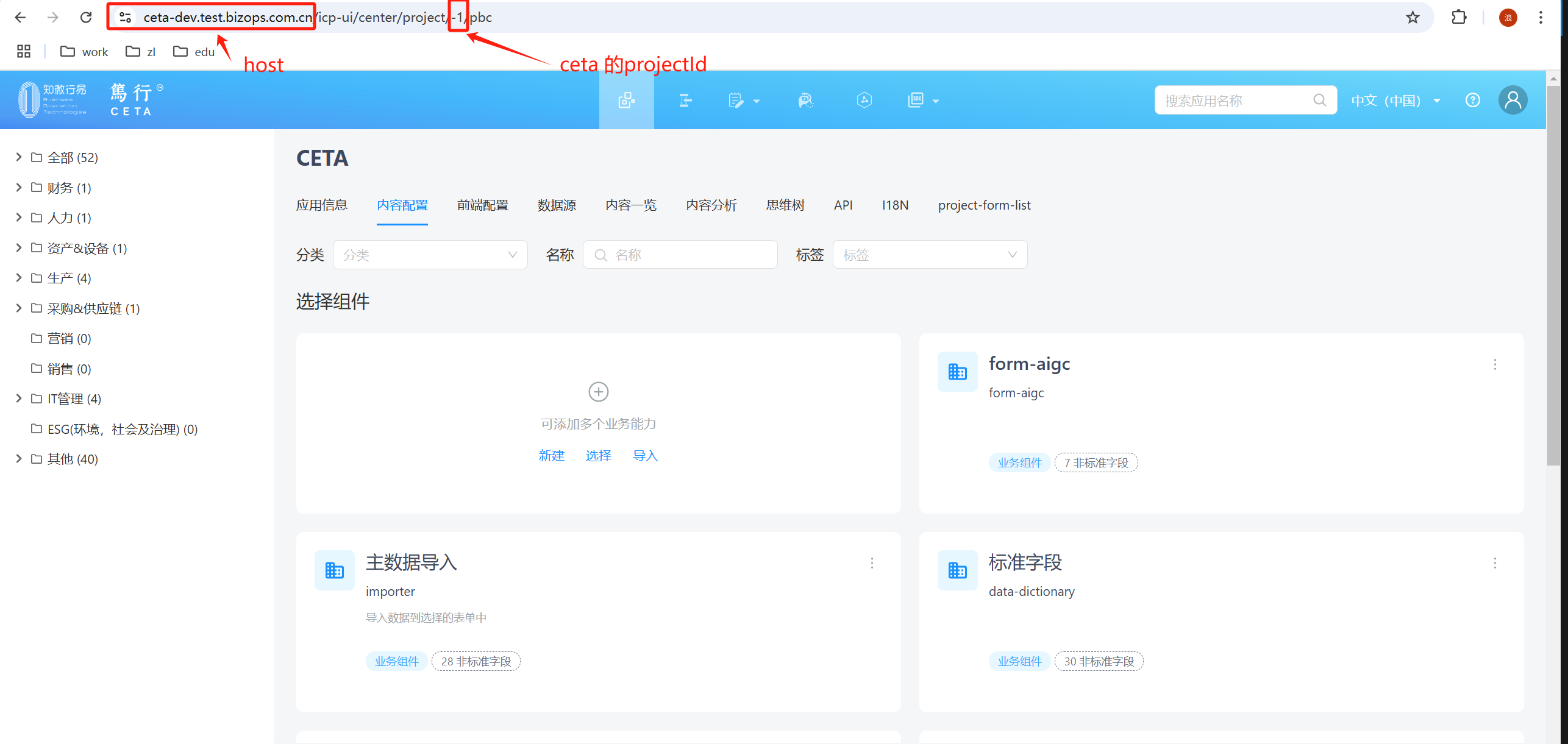Expand the 财务 (1) category

pos(19,187)
